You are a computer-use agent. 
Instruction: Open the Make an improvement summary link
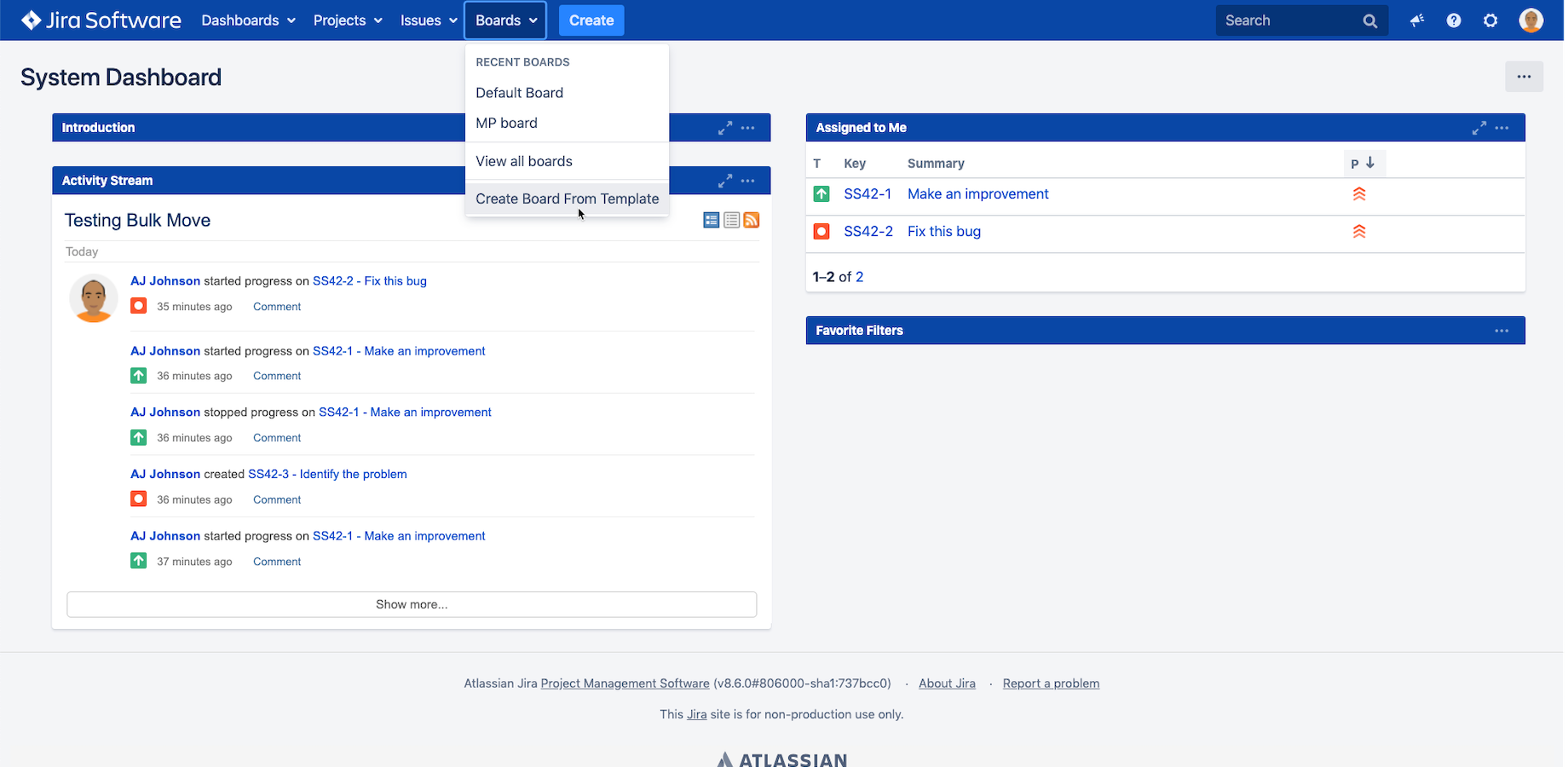(978, 194)
